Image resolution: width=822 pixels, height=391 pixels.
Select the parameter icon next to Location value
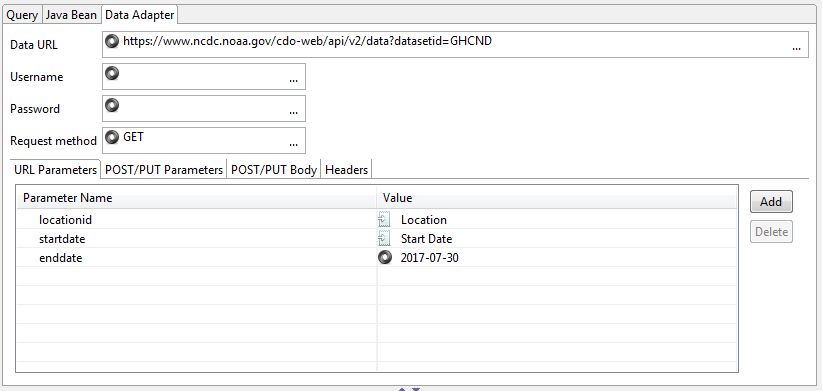tap(384, 220)
